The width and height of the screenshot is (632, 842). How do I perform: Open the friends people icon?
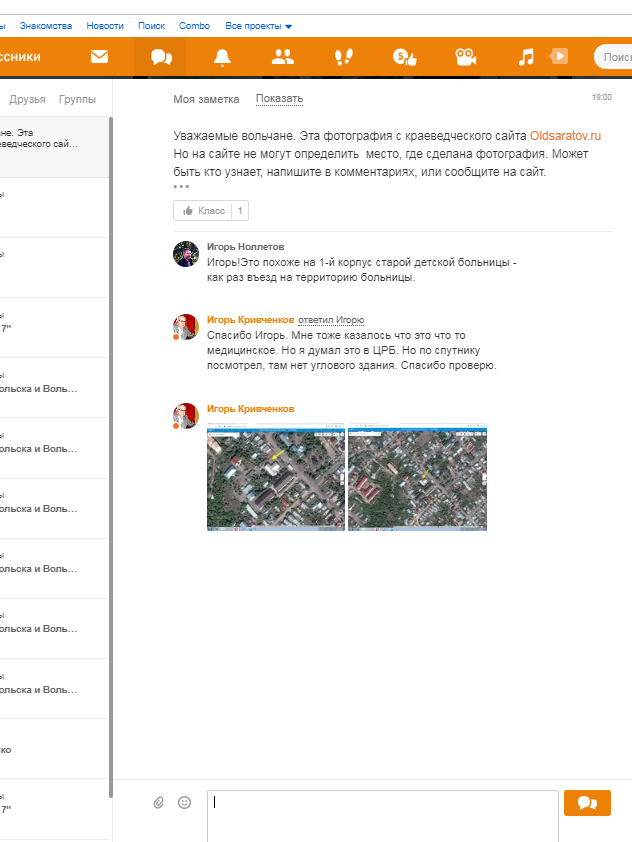(x=283, y=57)
